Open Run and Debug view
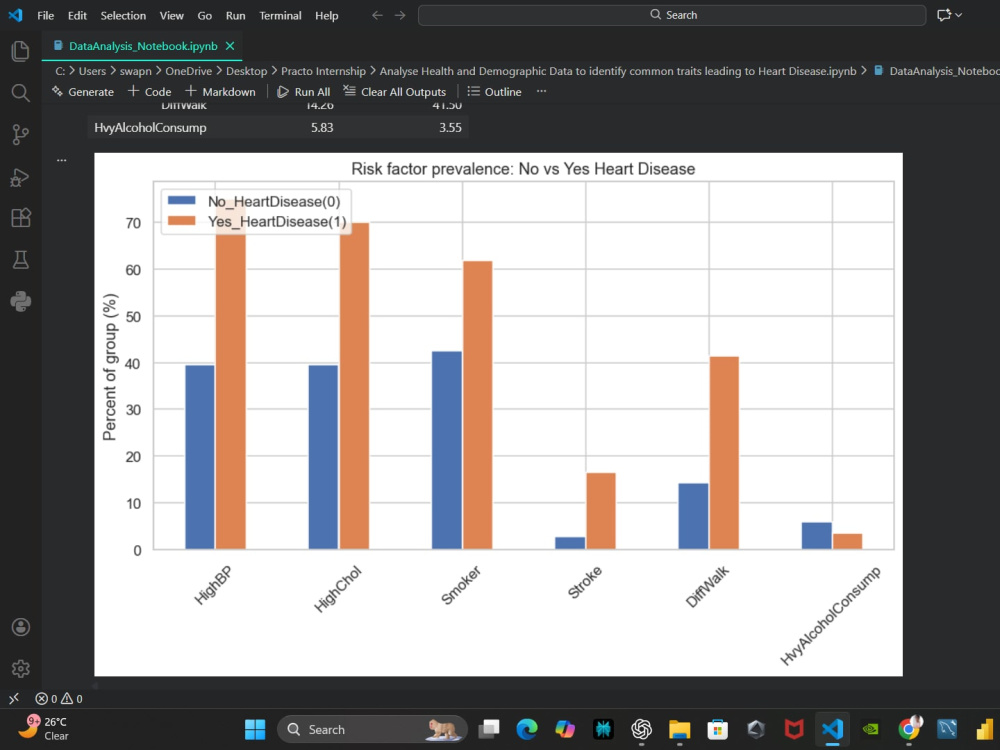The height and width of the screenshot is (750, 1000). (20, 177)
